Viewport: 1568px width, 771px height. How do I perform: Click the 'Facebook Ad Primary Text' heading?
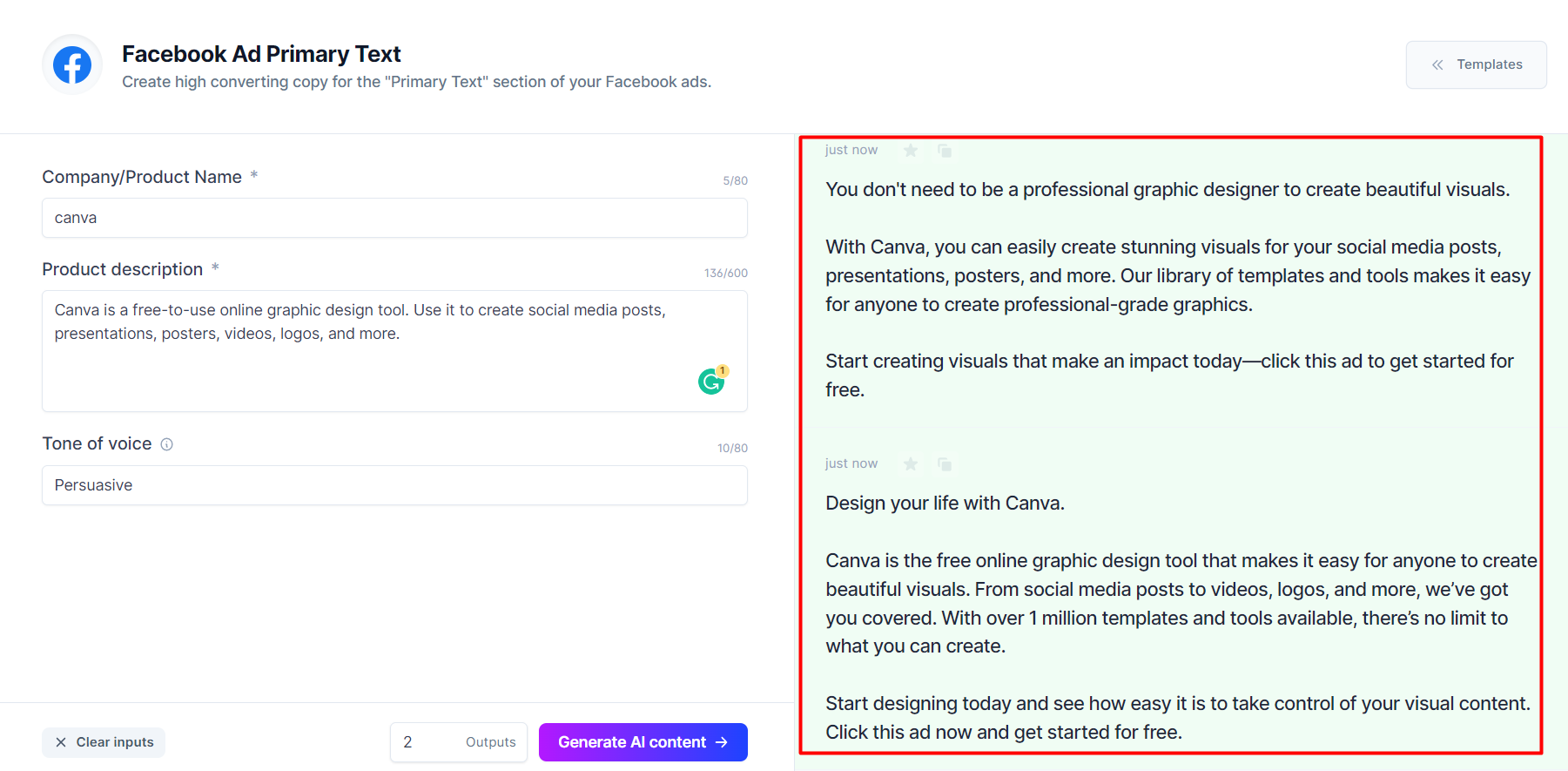(261, 54)
